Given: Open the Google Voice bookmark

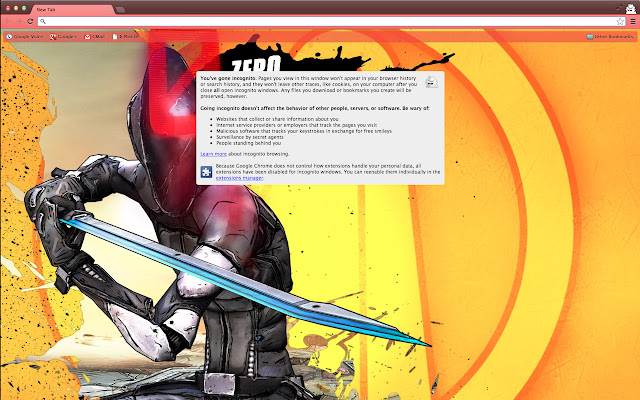Looking at the screenshot, I should coord(24,37).
